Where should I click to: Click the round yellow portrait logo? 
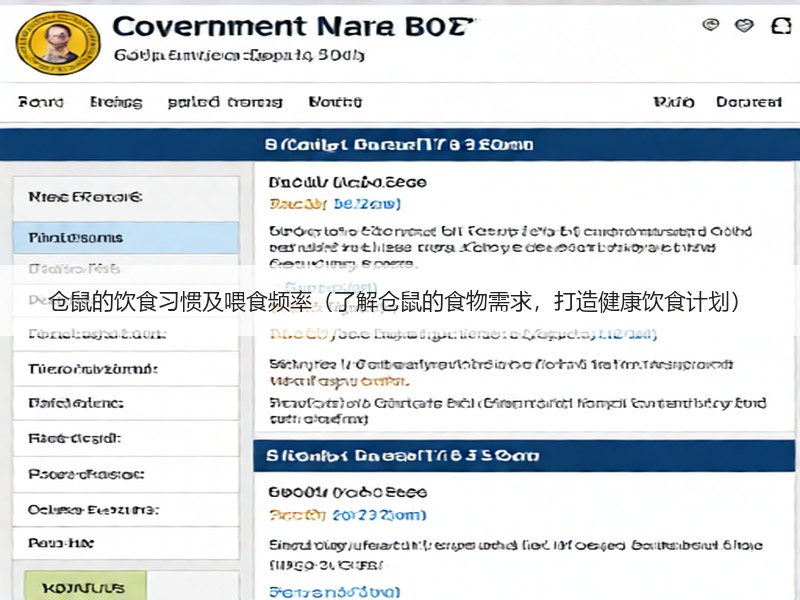click(x=58, y=43)
